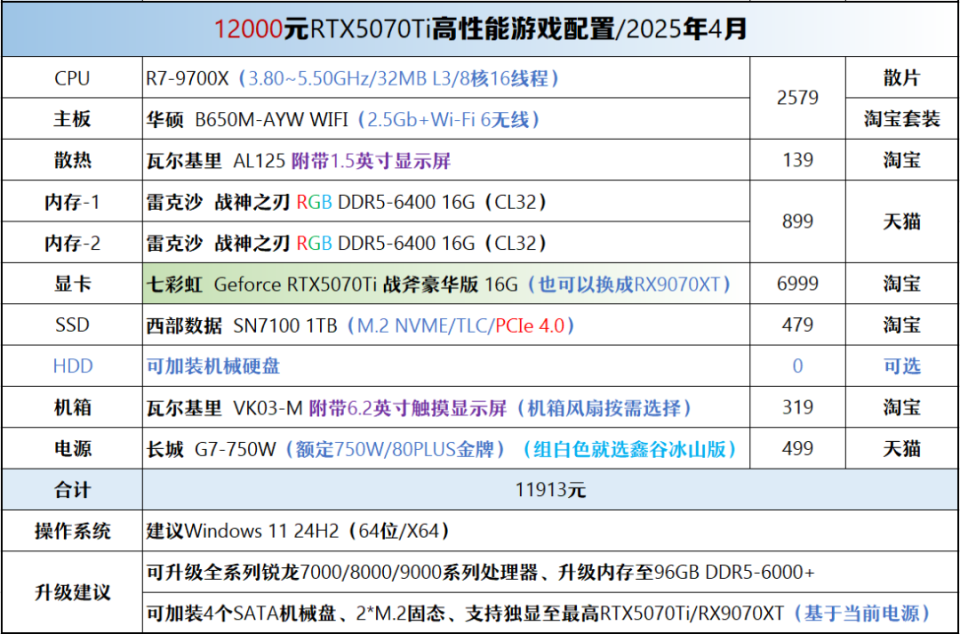Select "天猫" beside the memory price 899

coord(902,222)
